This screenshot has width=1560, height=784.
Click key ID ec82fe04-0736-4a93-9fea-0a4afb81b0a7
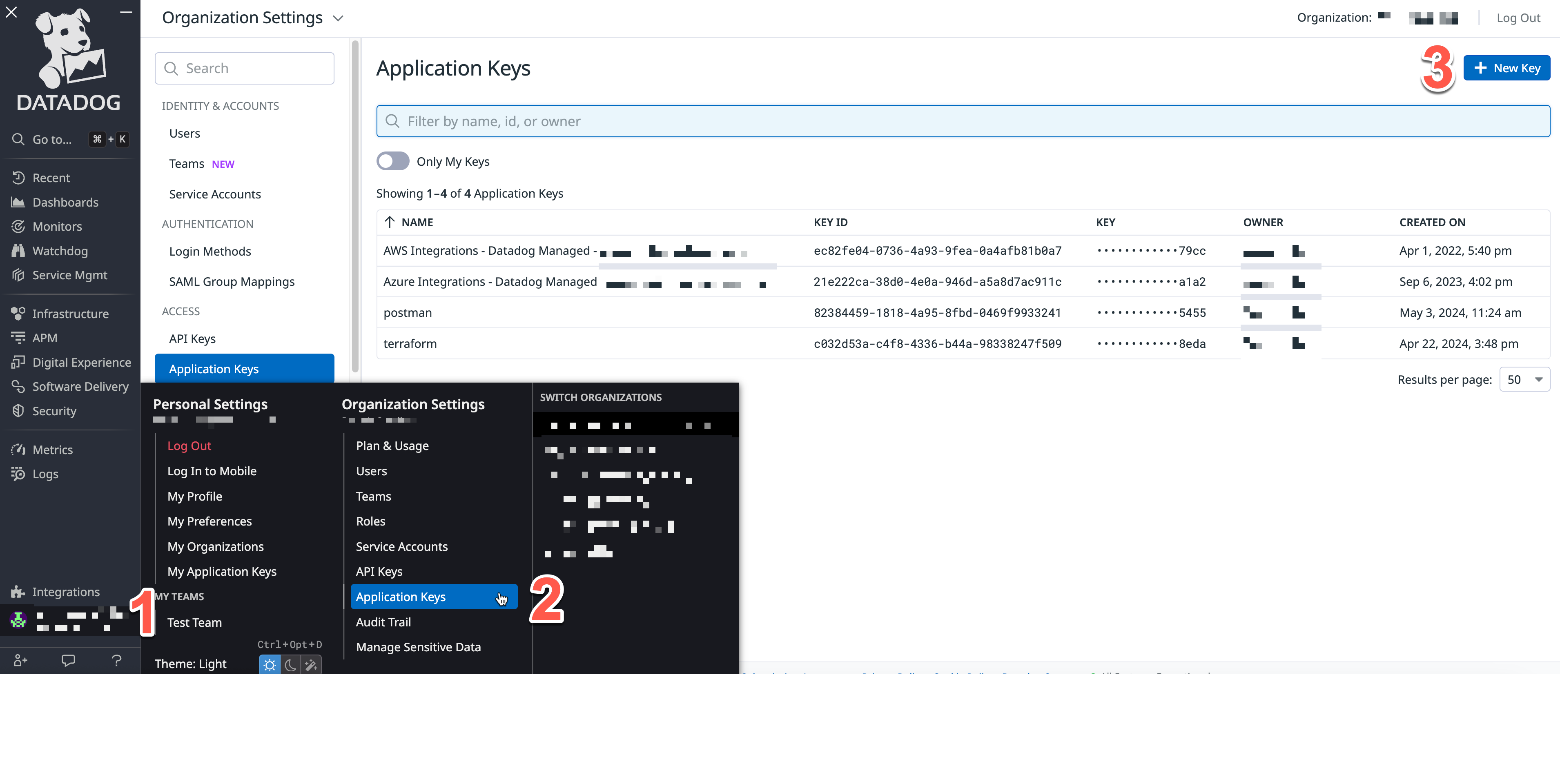point(938,251)
